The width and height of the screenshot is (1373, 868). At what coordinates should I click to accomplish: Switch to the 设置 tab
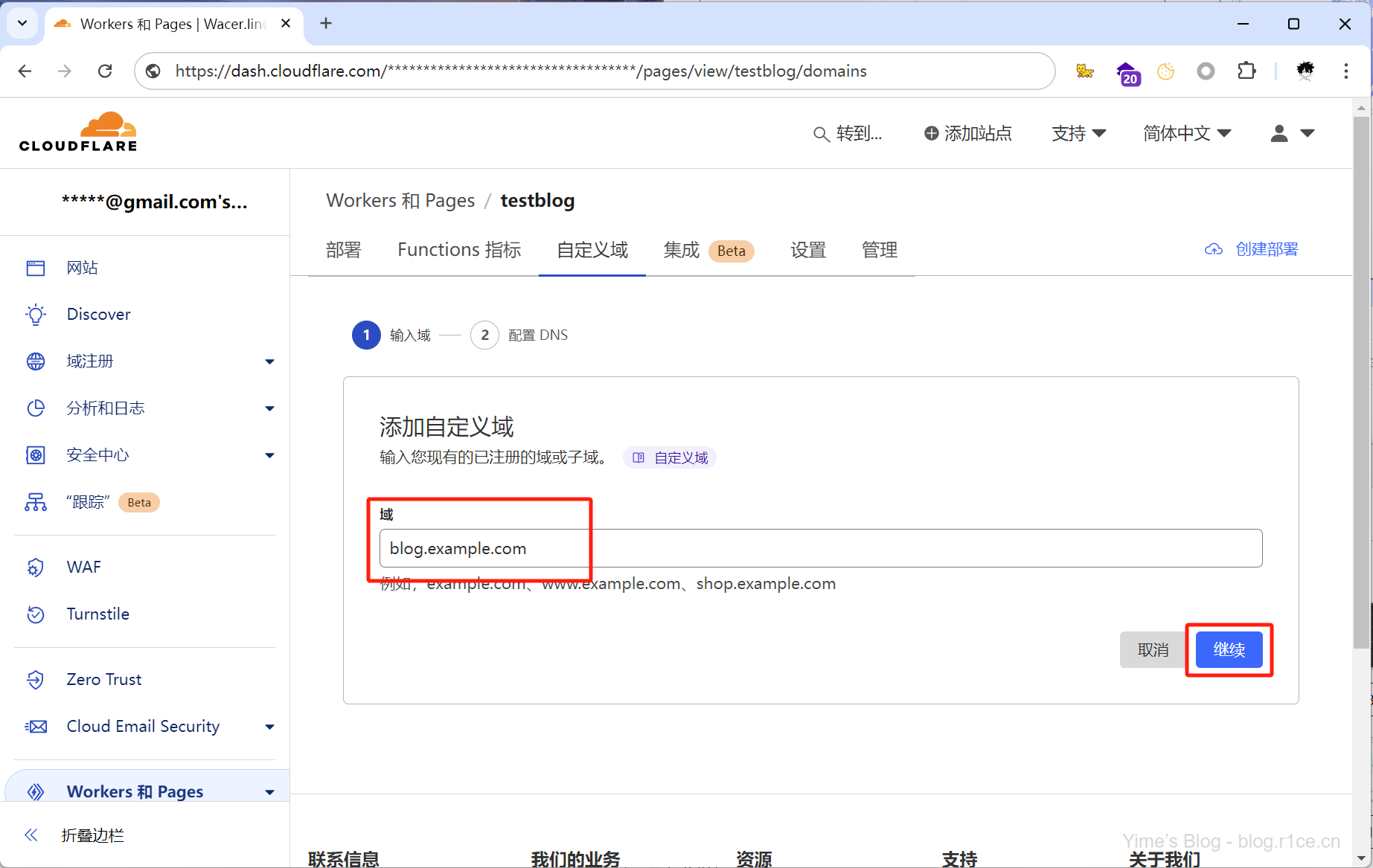[x=808, y=250]
